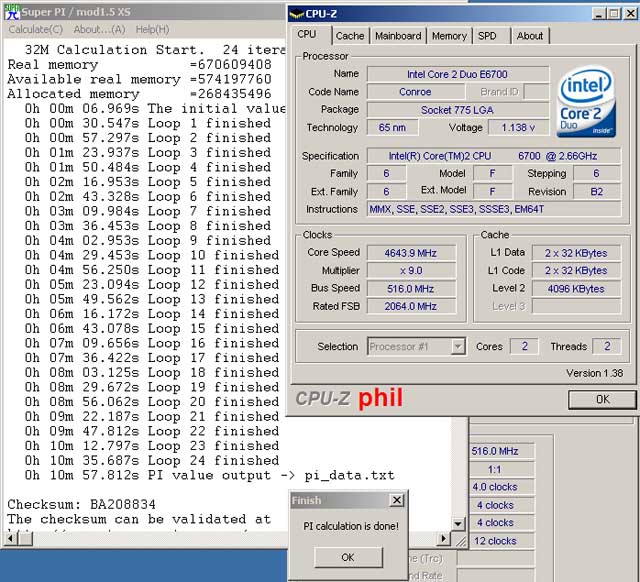Click the Code Name value 'Conroe'
The width and height of the screenshot is (640, 582).
pos(416,92)
